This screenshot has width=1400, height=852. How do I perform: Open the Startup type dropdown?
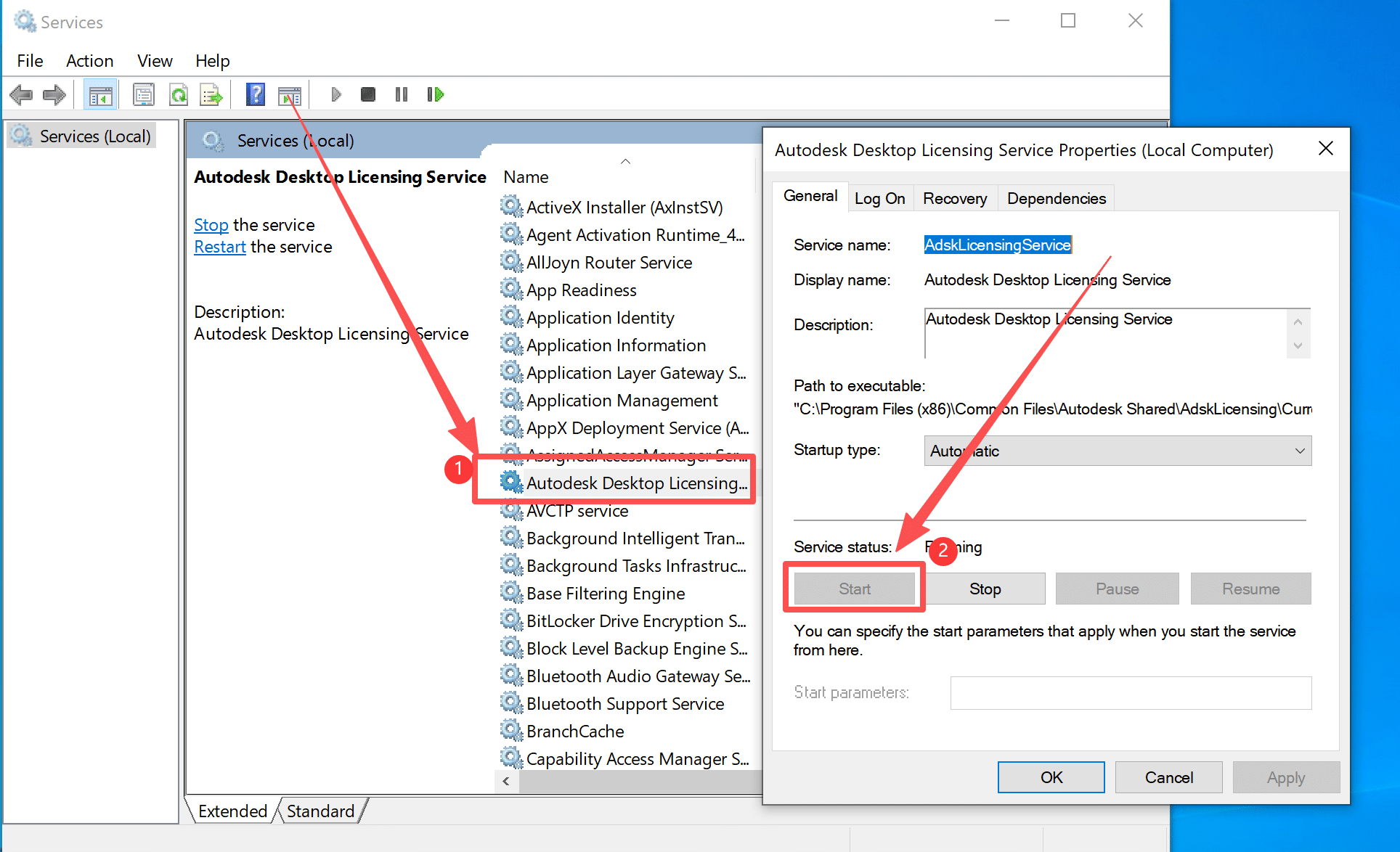click(1117, 451)
